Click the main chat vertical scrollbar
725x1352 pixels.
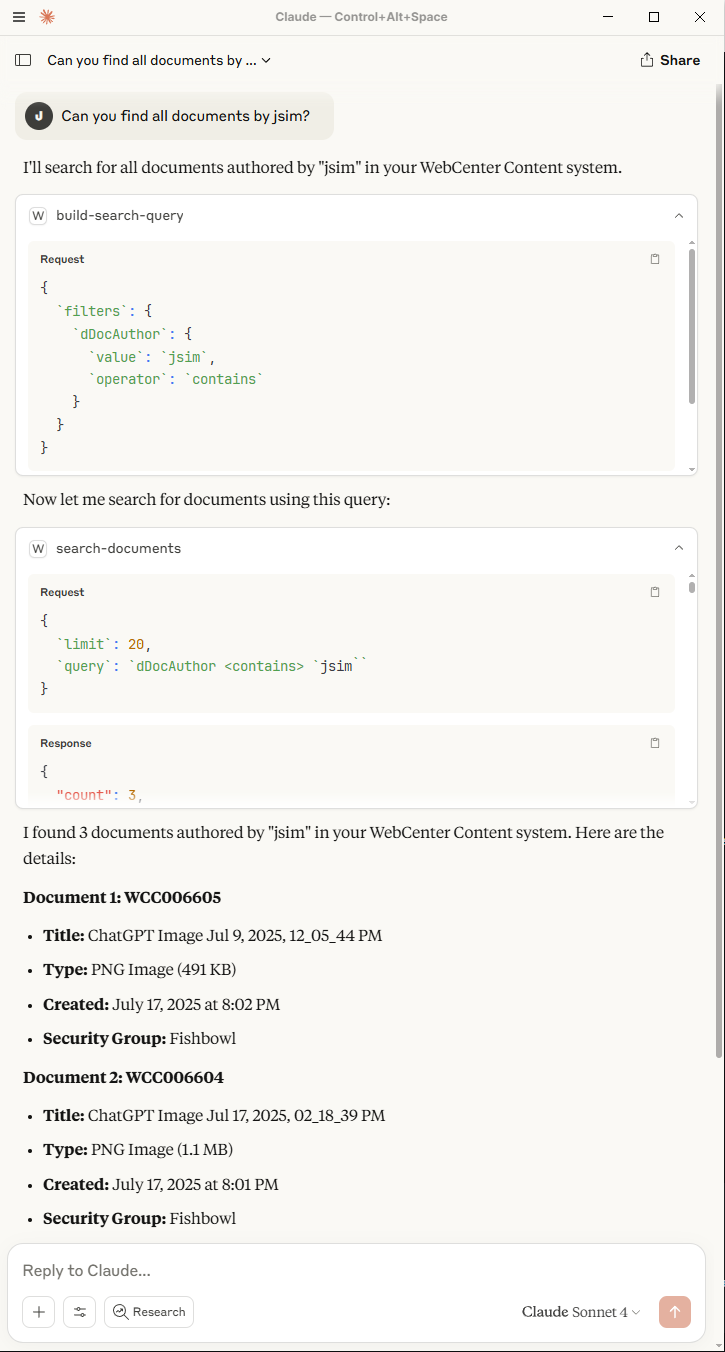click(x=719, y=570)
